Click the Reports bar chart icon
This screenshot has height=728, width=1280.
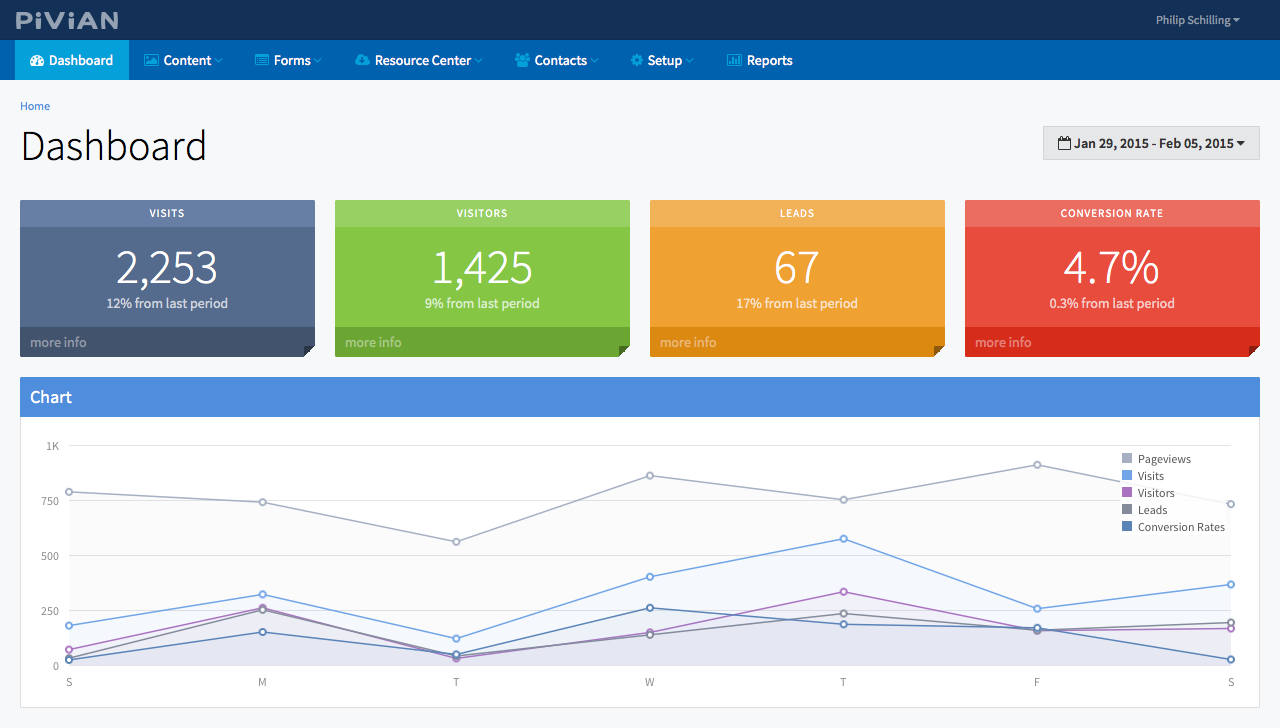coord(734,61)
